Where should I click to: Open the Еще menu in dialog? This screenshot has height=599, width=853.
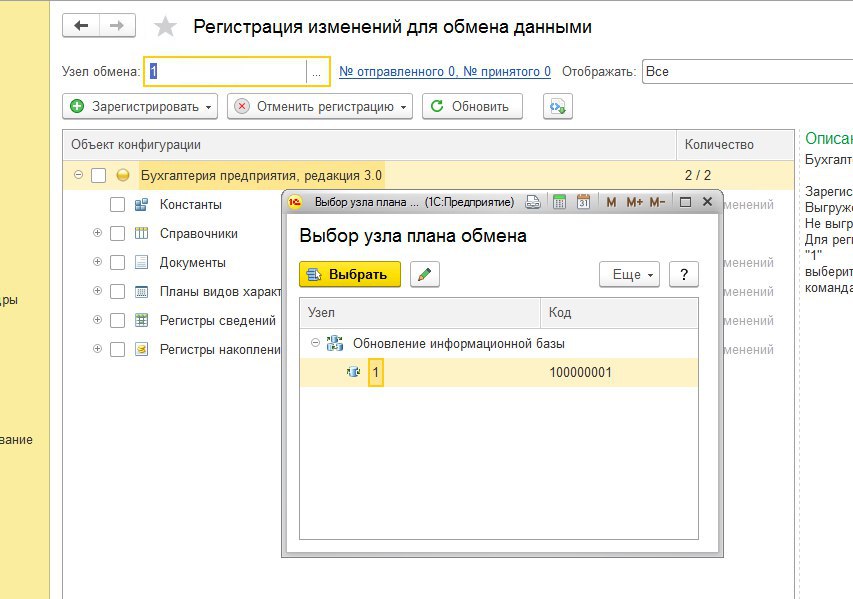click(x=629, y=274)
